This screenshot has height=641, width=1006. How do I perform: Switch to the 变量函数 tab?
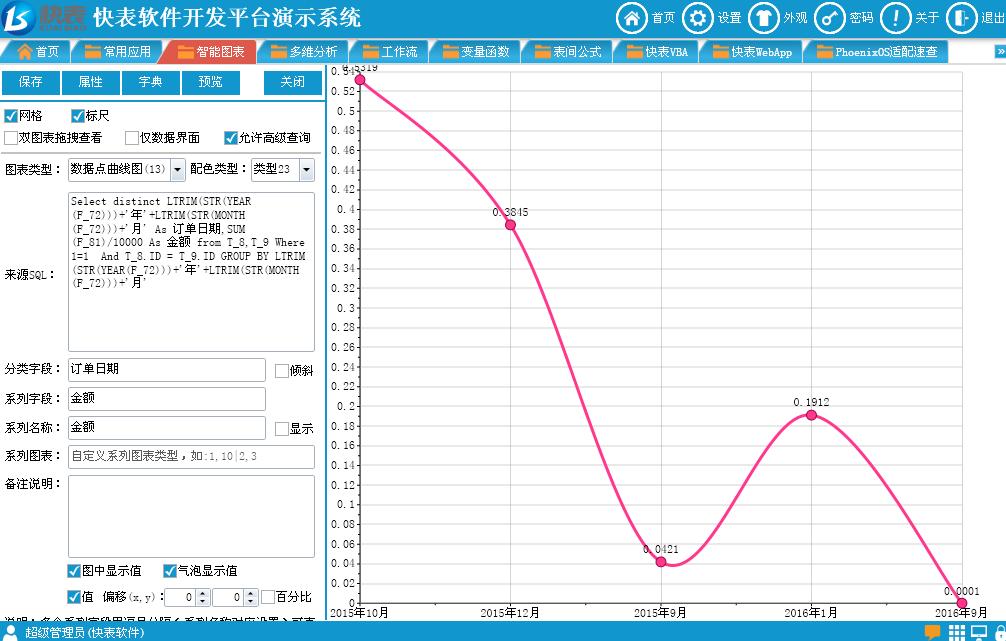click(x=475, y=51)
